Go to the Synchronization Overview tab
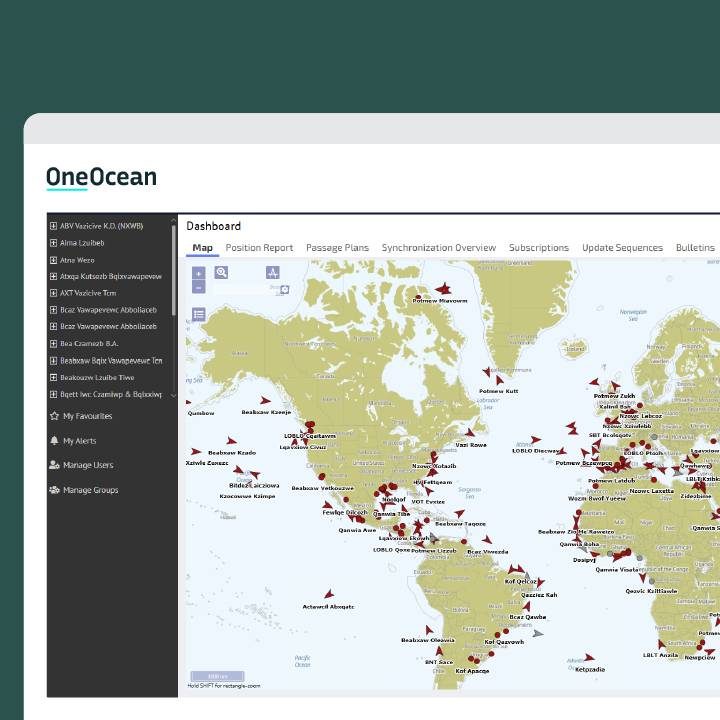 [438, 248]
